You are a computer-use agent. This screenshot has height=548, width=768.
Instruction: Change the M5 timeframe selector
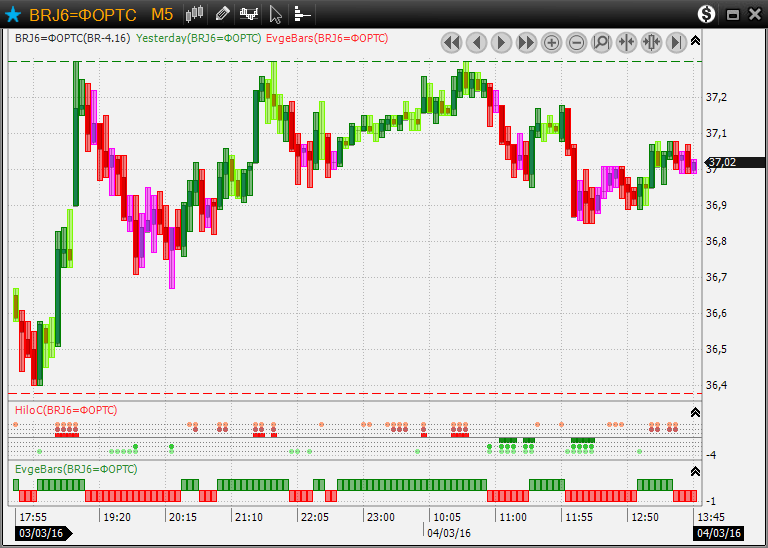click(x=162, y=14)
